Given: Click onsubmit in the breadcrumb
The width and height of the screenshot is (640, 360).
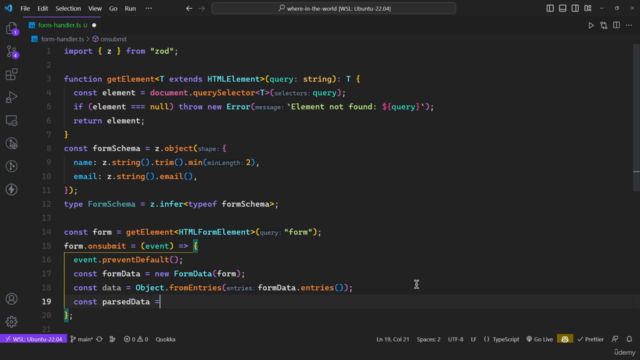Looking at the screenshot, I should [113, 39].
